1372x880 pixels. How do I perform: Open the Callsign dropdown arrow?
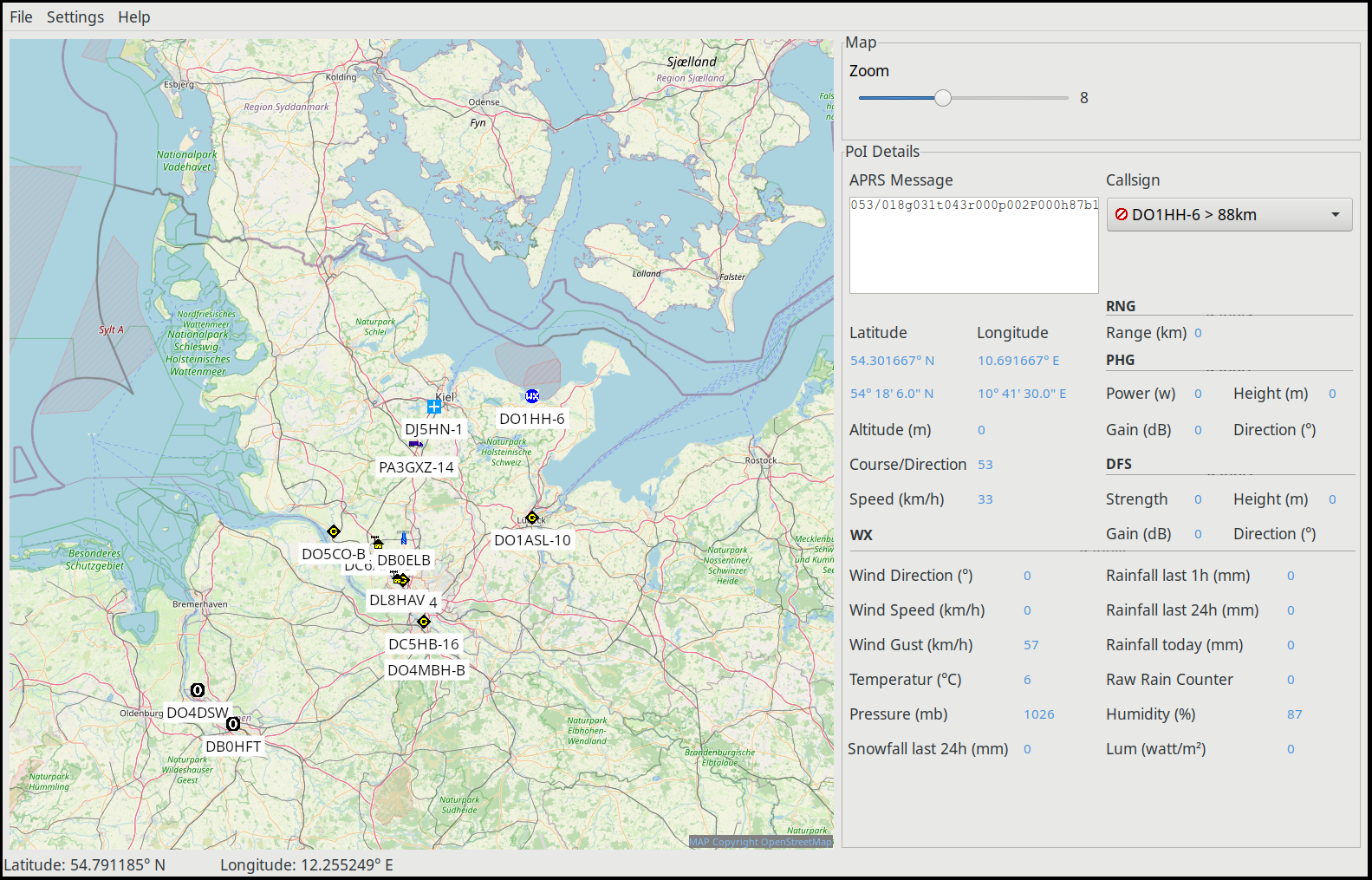(1336, 214)
